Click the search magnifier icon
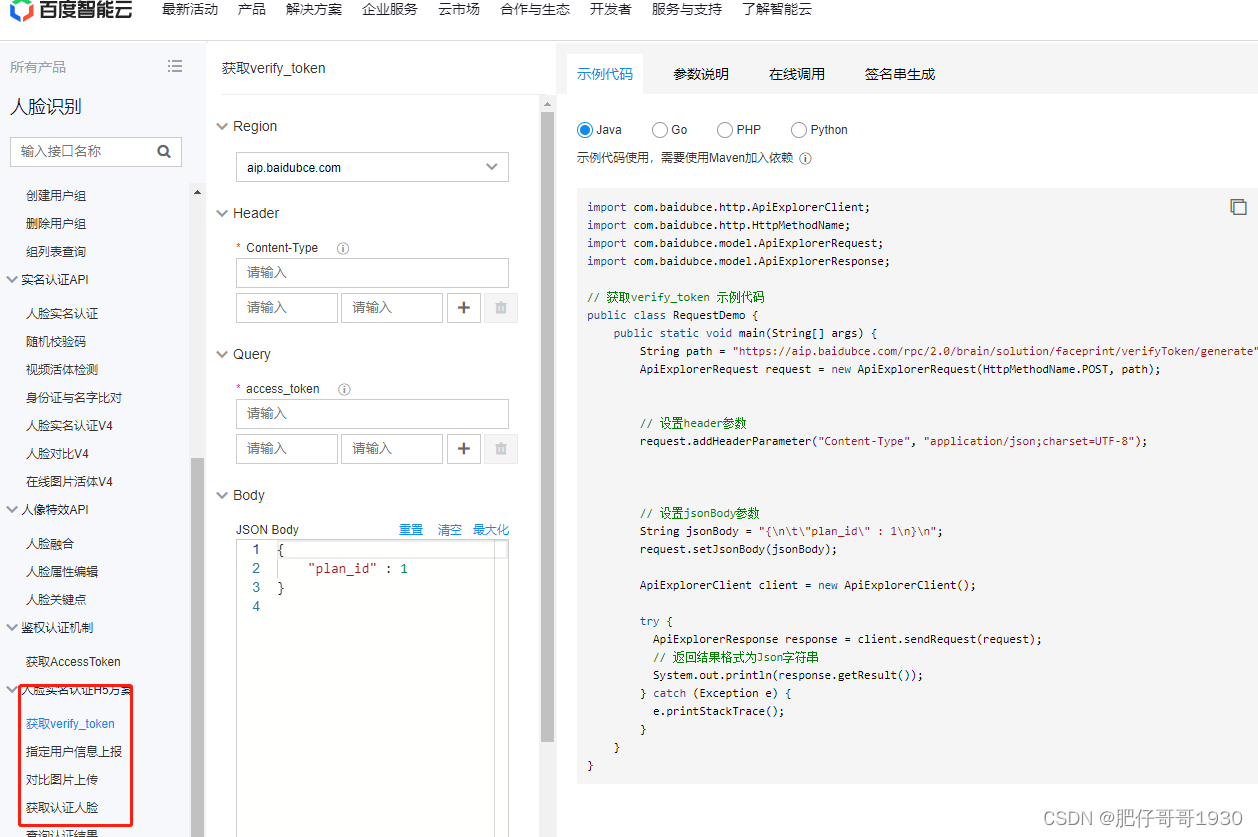The height and width of the screenshot is (837, 1258). click(x=164, y=151)
